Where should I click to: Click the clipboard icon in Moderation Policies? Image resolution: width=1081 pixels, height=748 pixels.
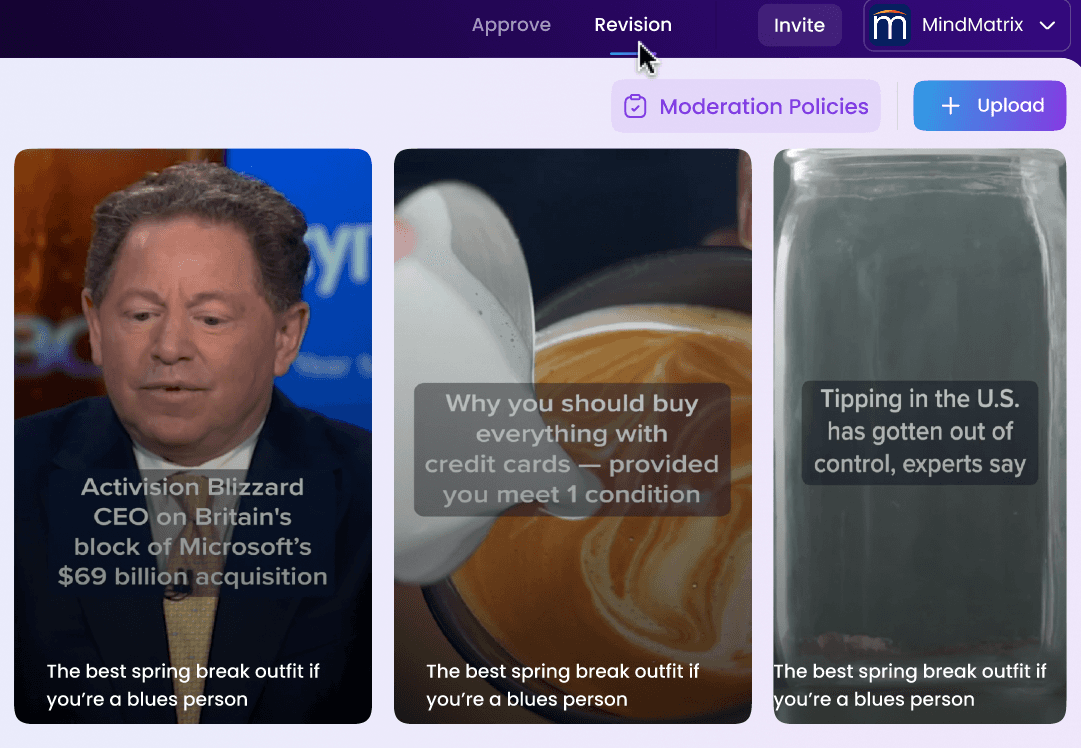[x=635, y=106]
